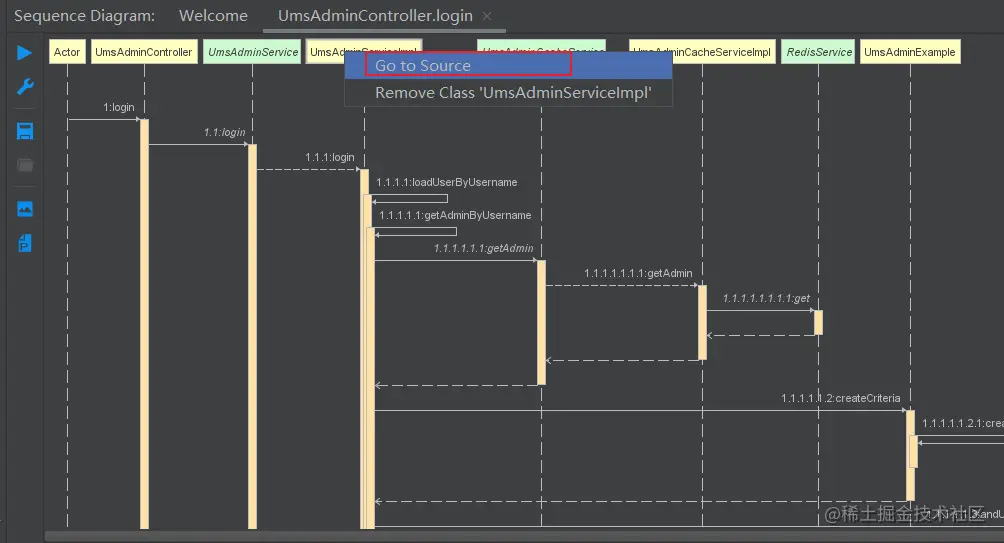Viewport: 1004px width, 543px height.
Task: Open the wrench settings icon
Action: 25,86
